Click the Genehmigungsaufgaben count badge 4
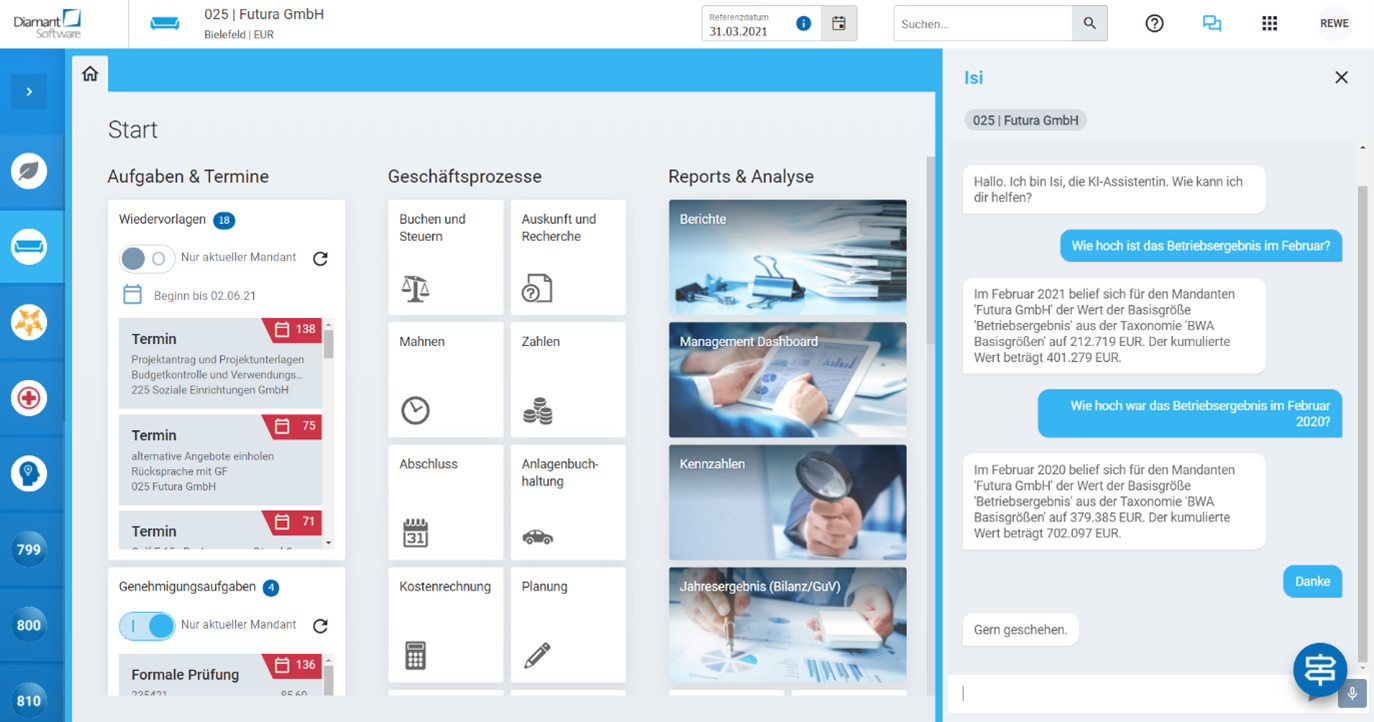Viewport: 1374px width, 722px height. (271, 588)
